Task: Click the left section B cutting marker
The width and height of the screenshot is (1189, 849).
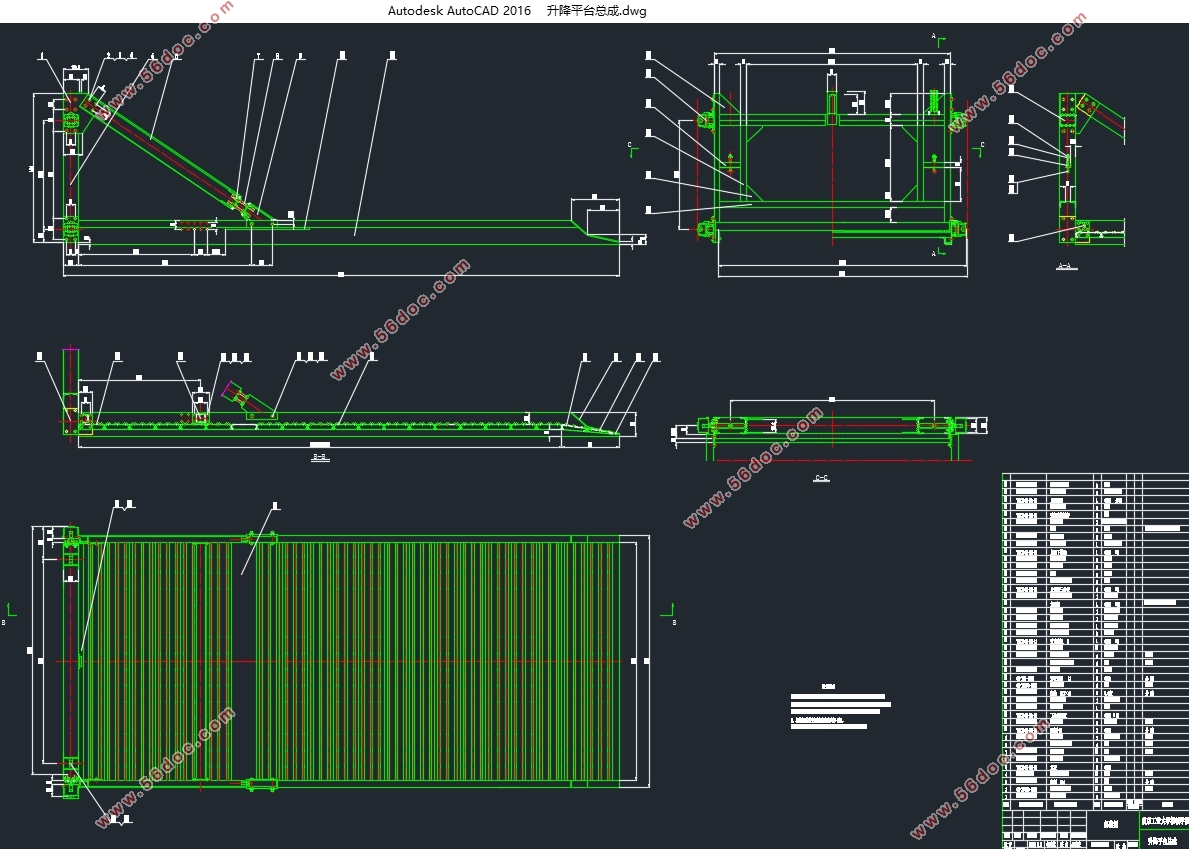Action: coord(10,612)
